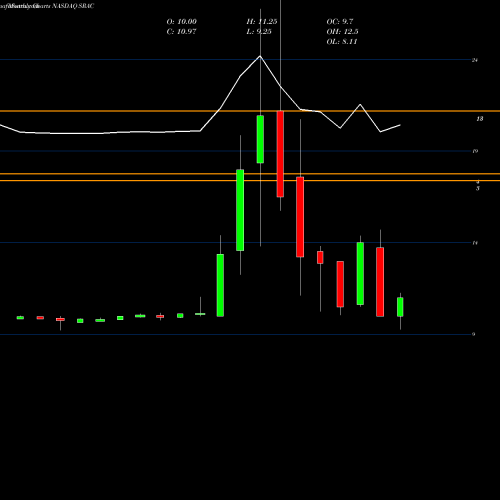500x500 pixels.
Task: Click the 14 price axis label
Action: 475,243
